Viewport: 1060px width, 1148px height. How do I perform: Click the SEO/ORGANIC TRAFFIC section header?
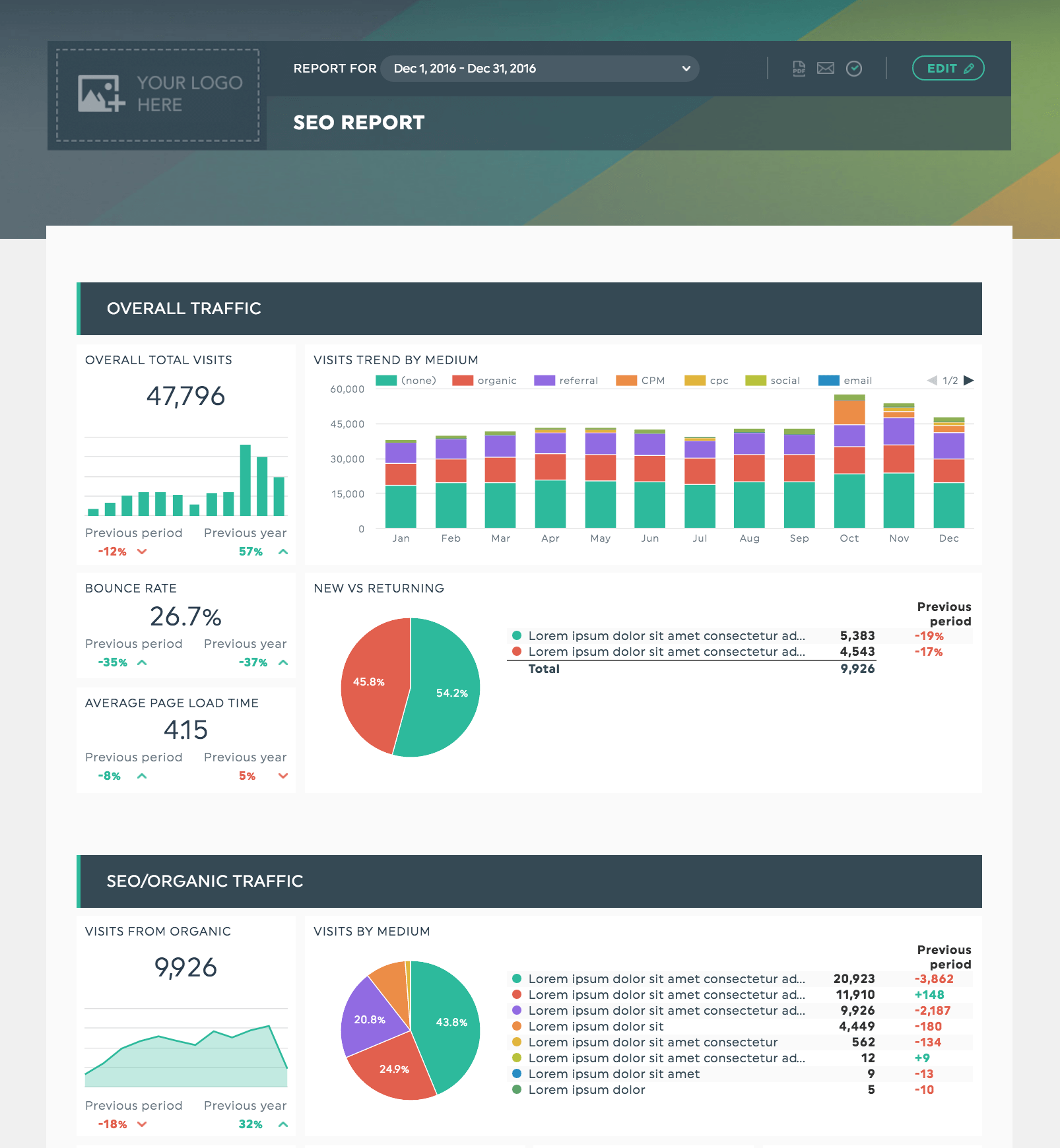coord(529,881)
